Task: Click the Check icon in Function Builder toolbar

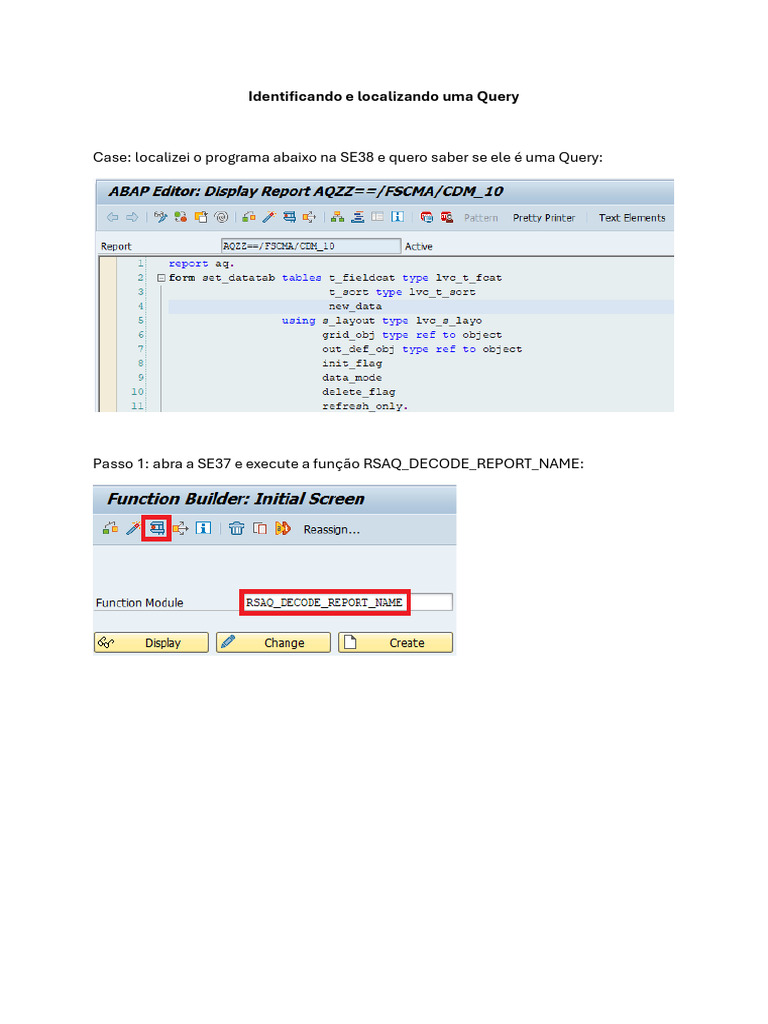Action: point(110,528)
